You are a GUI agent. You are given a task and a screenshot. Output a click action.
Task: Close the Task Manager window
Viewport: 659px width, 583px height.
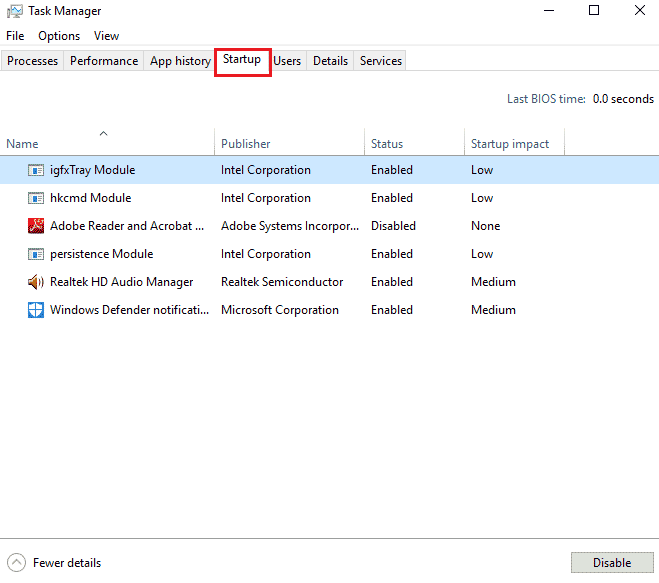point(640,11)
